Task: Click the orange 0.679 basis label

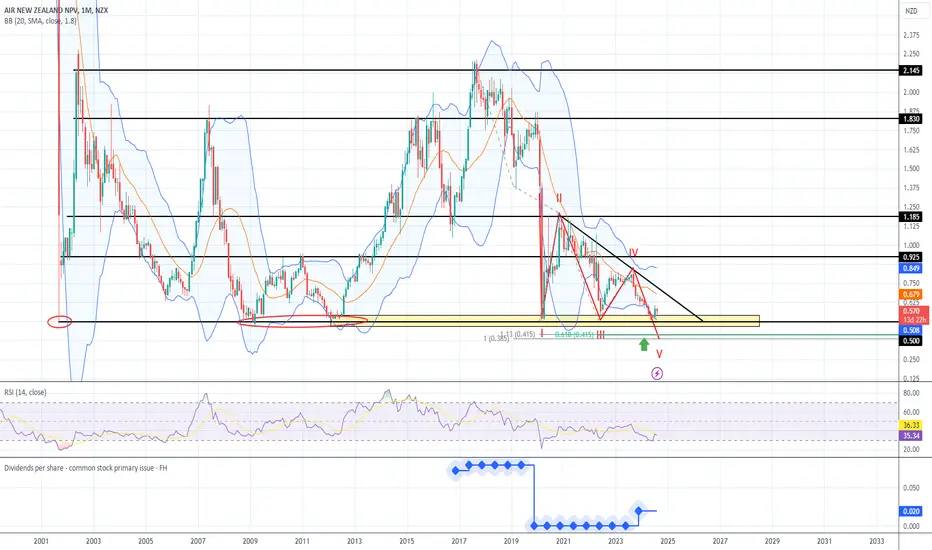Action: coord(911,294)
